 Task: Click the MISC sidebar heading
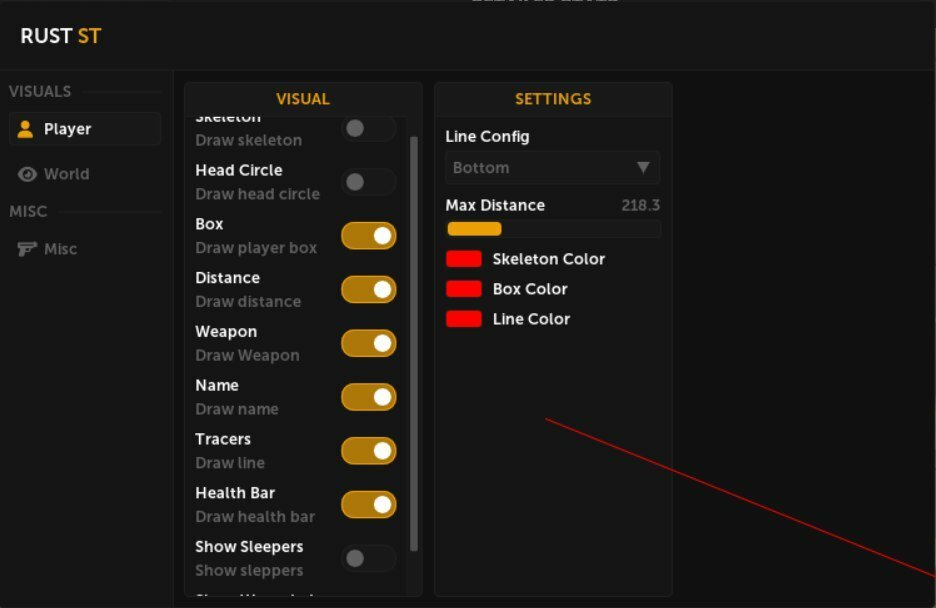[28, 211]
